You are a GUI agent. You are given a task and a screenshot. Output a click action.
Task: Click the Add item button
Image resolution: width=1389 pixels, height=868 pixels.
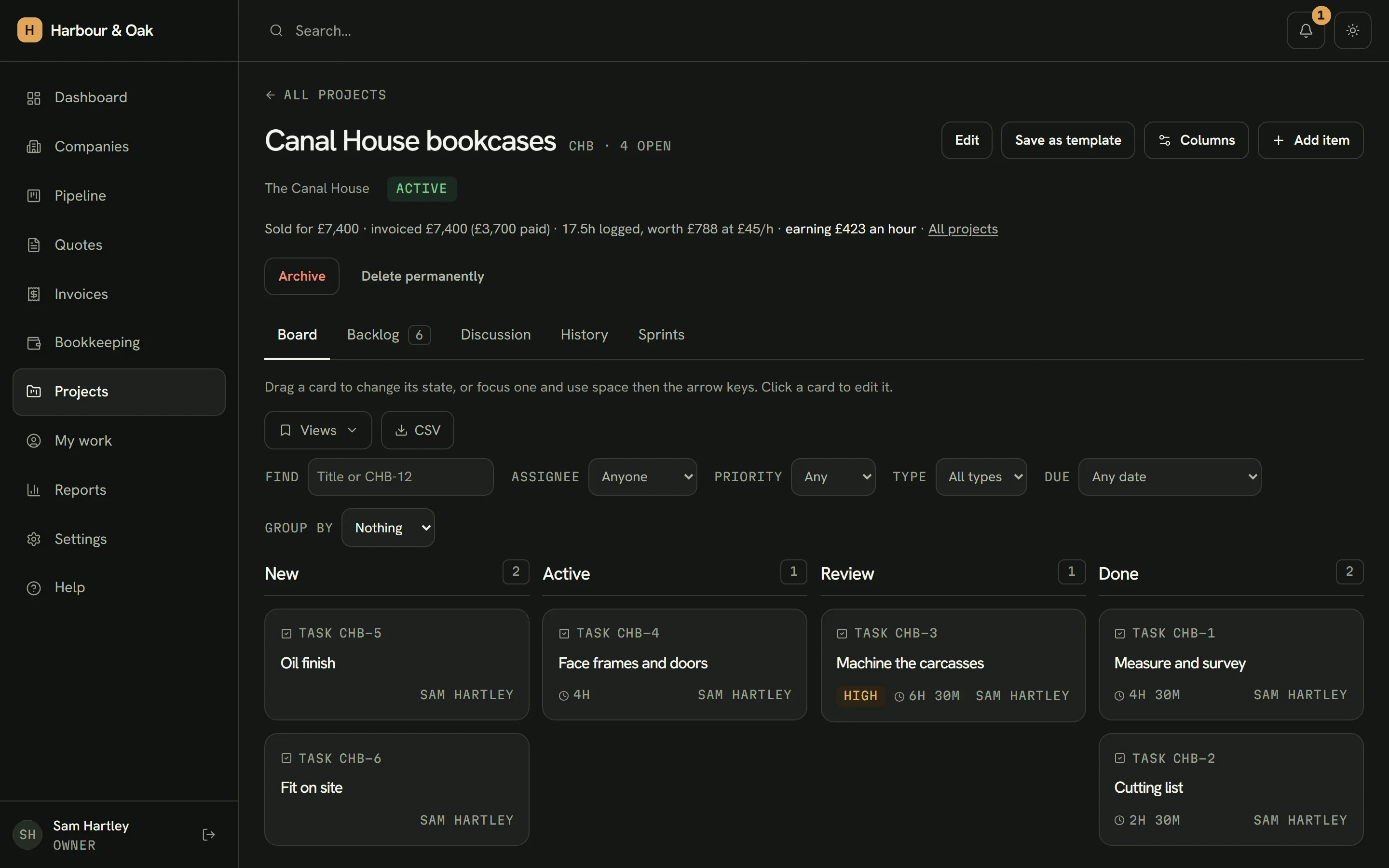tap(1310, 140)
